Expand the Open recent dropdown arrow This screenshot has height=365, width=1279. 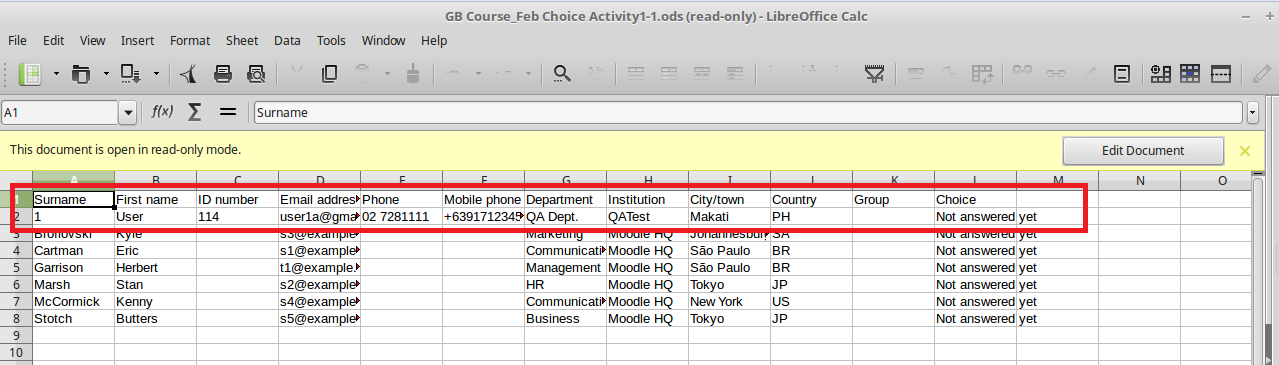[106, 73]
